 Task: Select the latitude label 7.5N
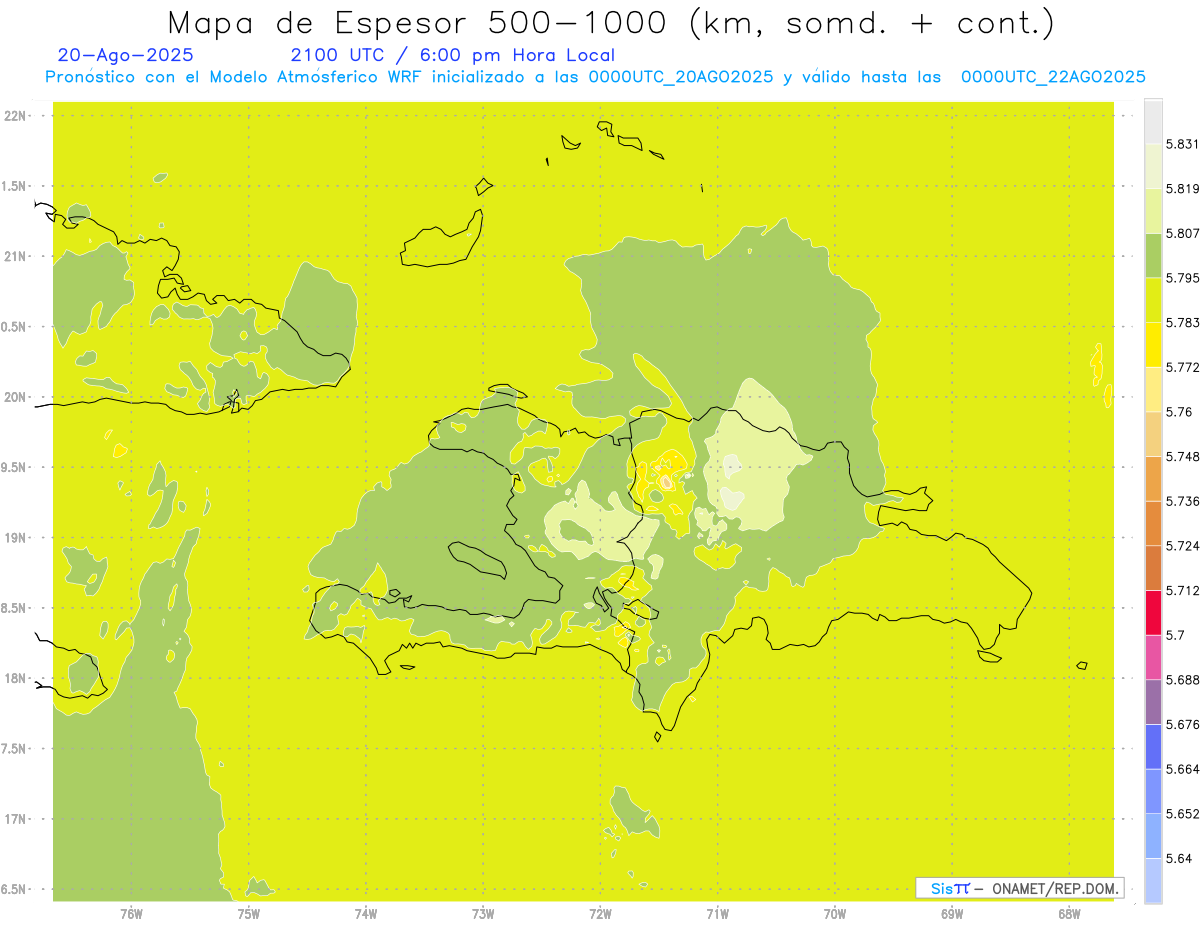(15, 749)
